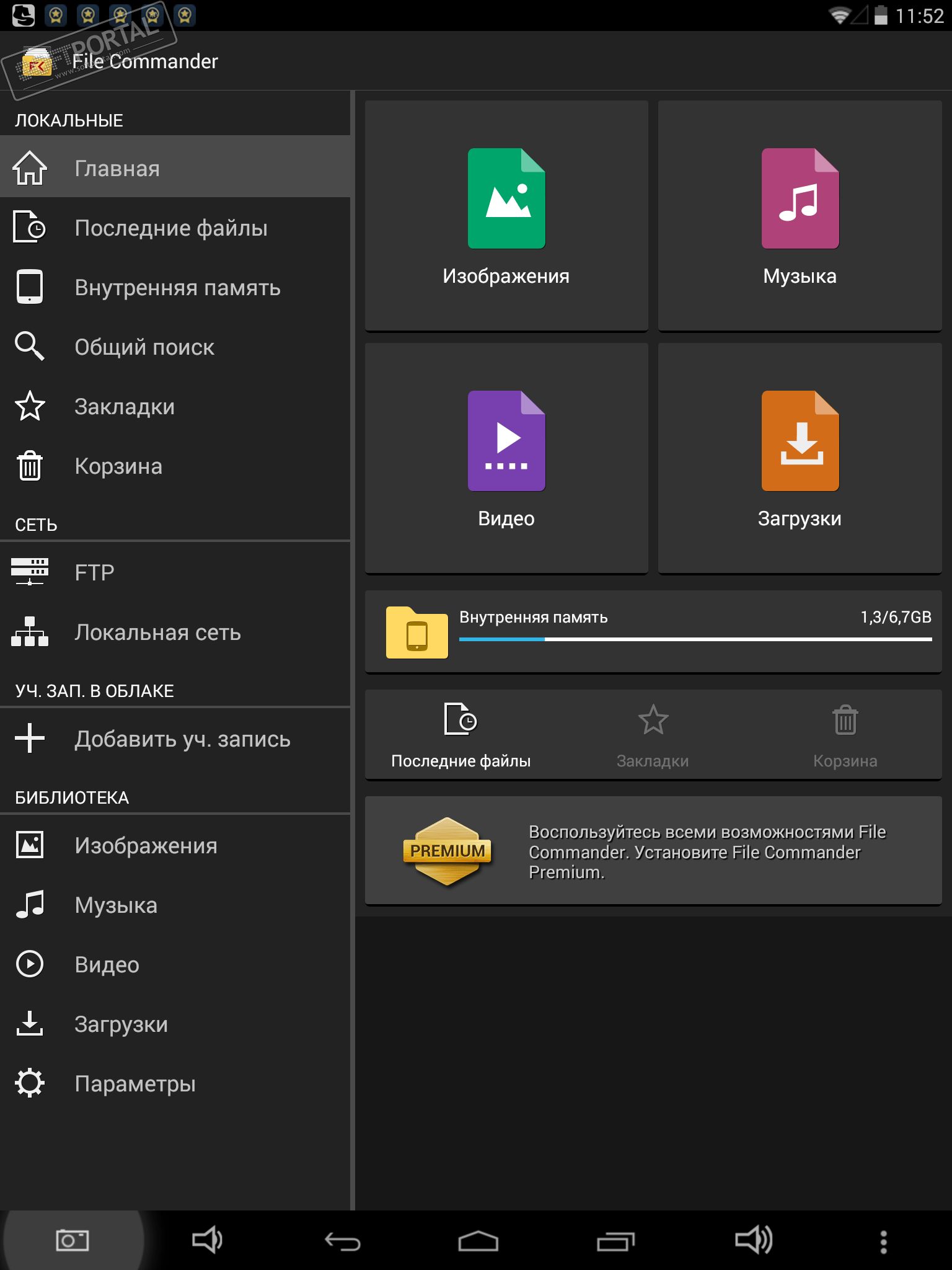The height and width of the screenshot is (1270, 952).
Task: Open the pink Музыка tile
Action: (800, 216)
